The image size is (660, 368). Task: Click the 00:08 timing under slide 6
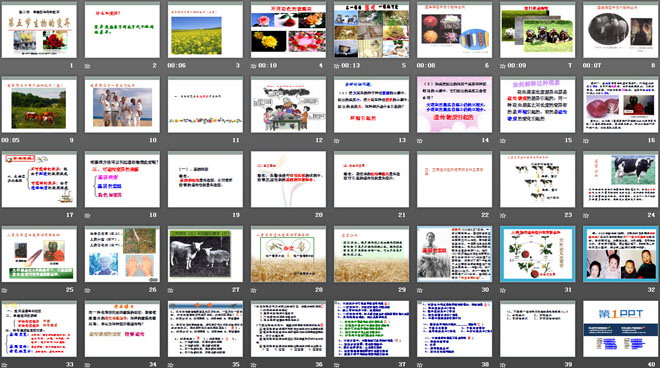pyautogui.click(x=426, y=66)
